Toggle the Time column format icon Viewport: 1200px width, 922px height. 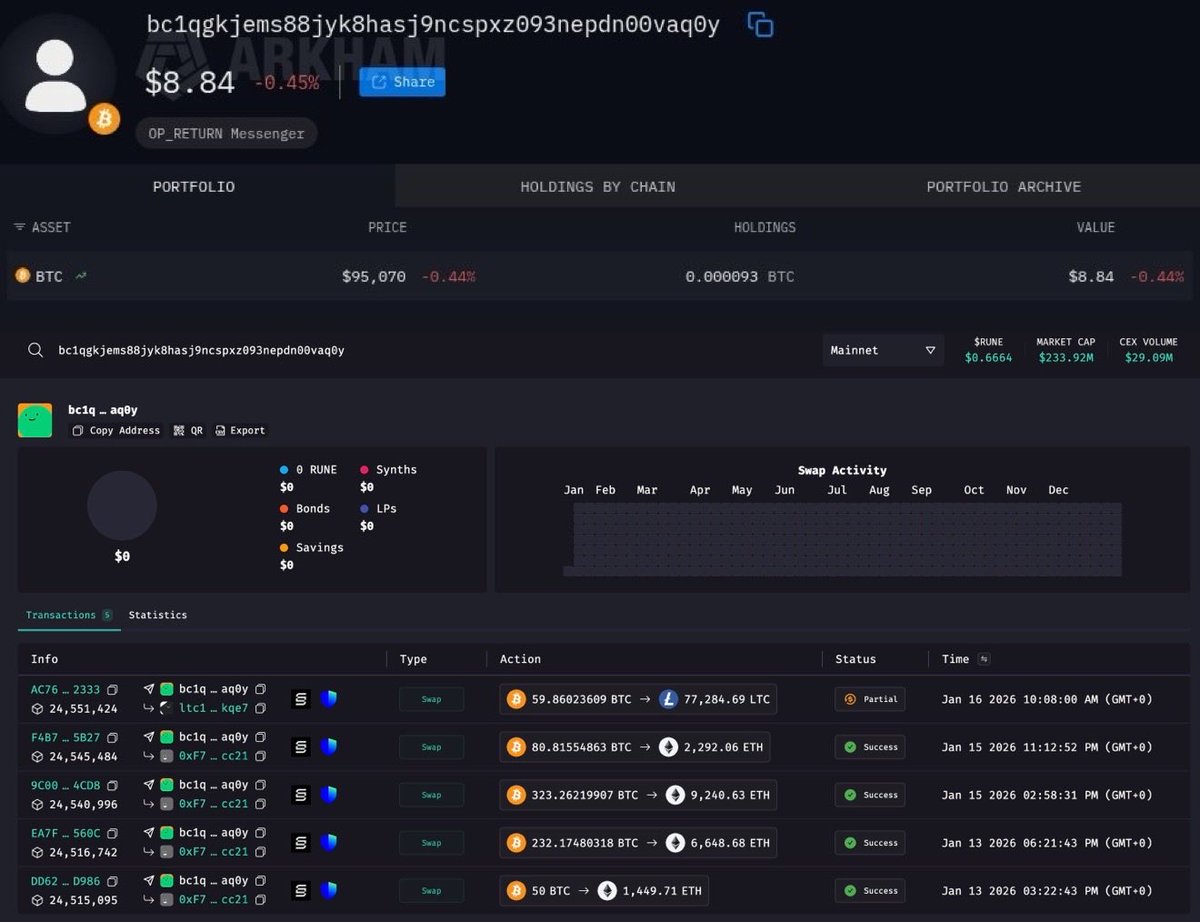983,659
